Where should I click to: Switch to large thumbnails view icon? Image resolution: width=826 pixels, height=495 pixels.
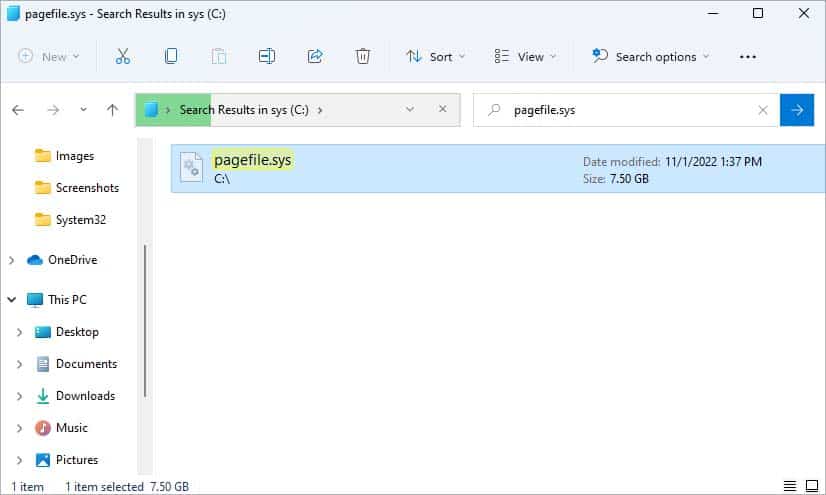pyautogui.click(x=812, y=486)
